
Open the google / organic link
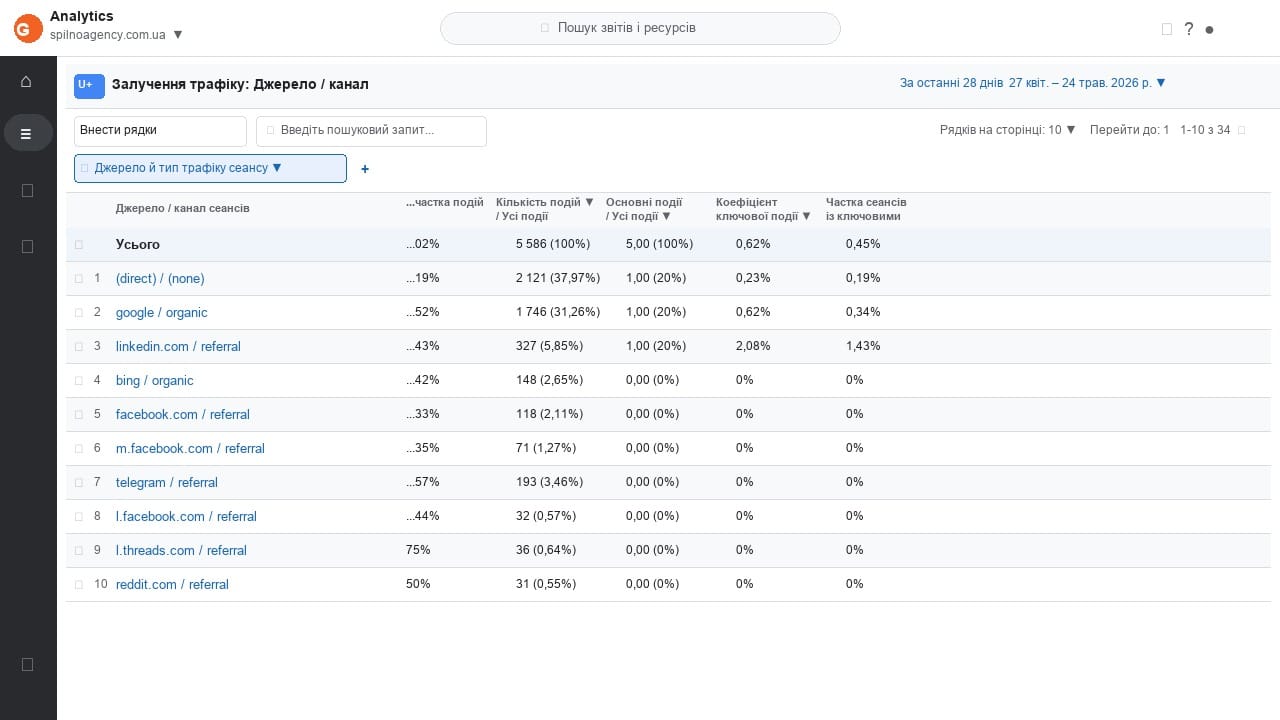[x=162, y=312]
